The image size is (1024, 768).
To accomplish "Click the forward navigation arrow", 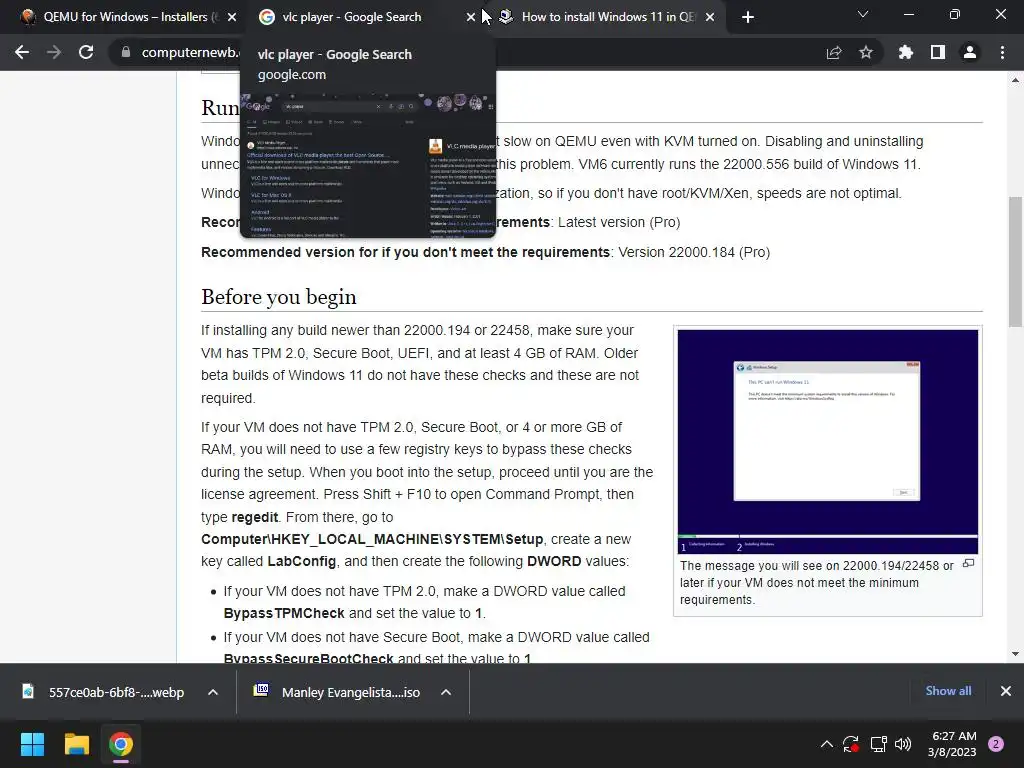I will click(54, 52).
